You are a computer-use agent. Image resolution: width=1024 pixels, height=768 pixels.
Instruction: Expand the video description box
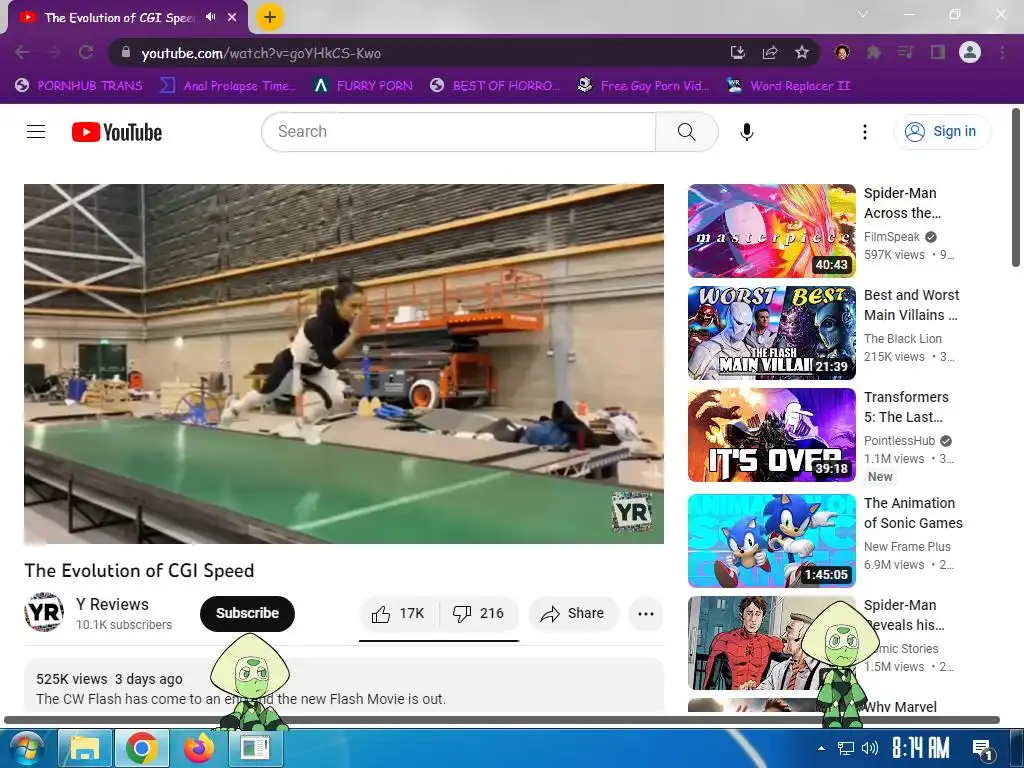pyautogui.click(x=344, y=685)
